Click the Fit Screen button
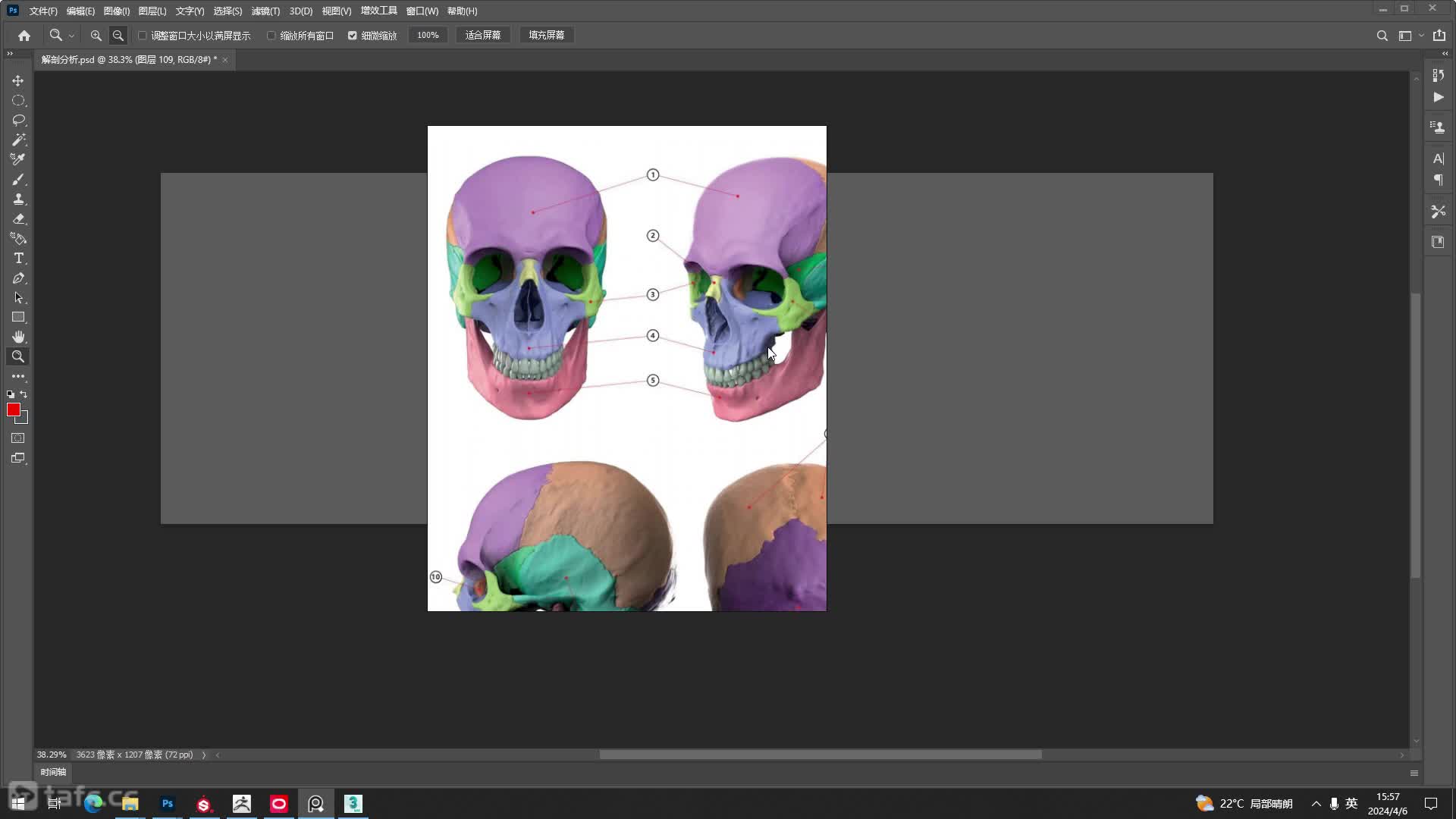This screenshot has height=819, width=1456. (483, 36)
